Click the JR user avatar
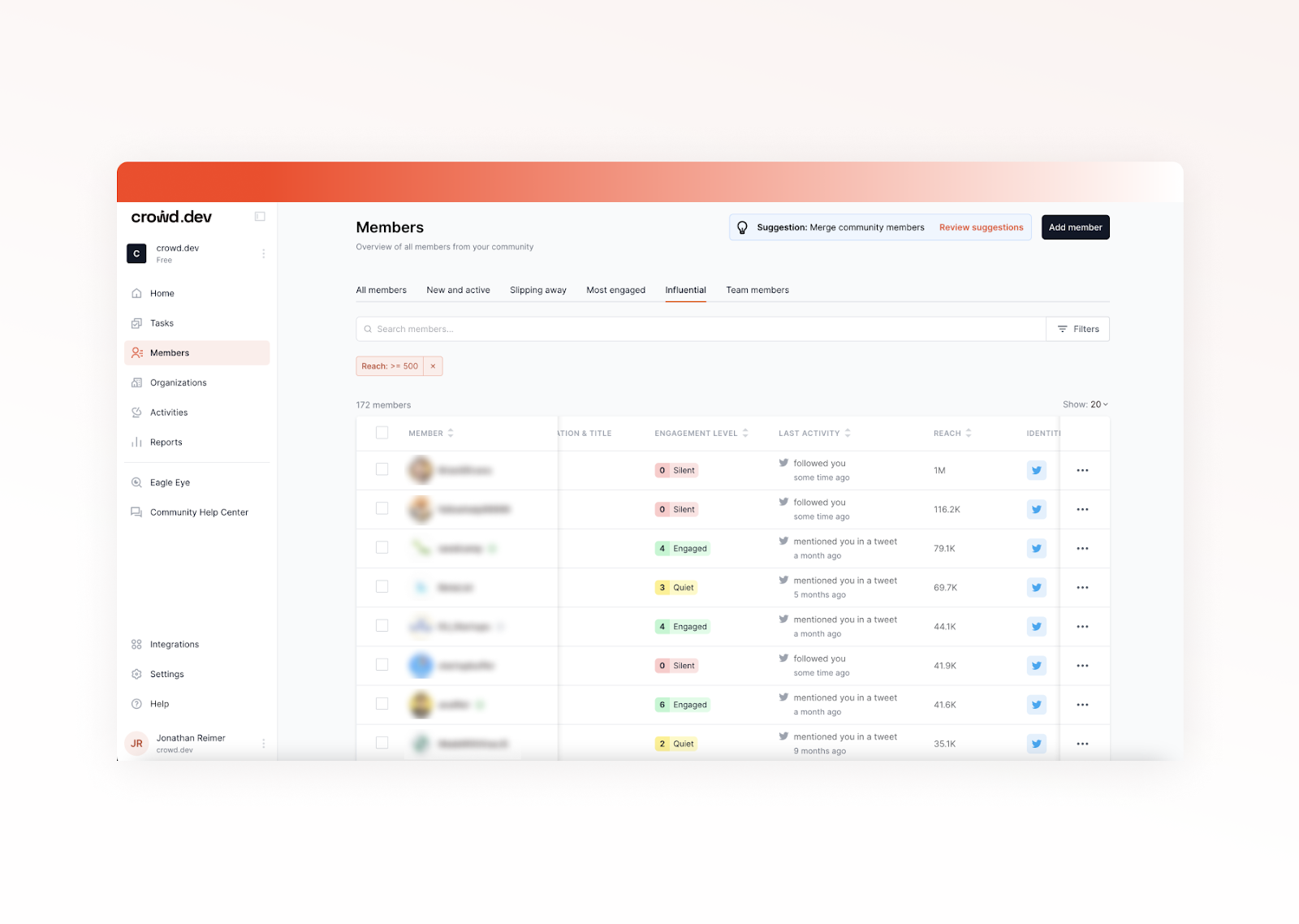 (136, 743)
